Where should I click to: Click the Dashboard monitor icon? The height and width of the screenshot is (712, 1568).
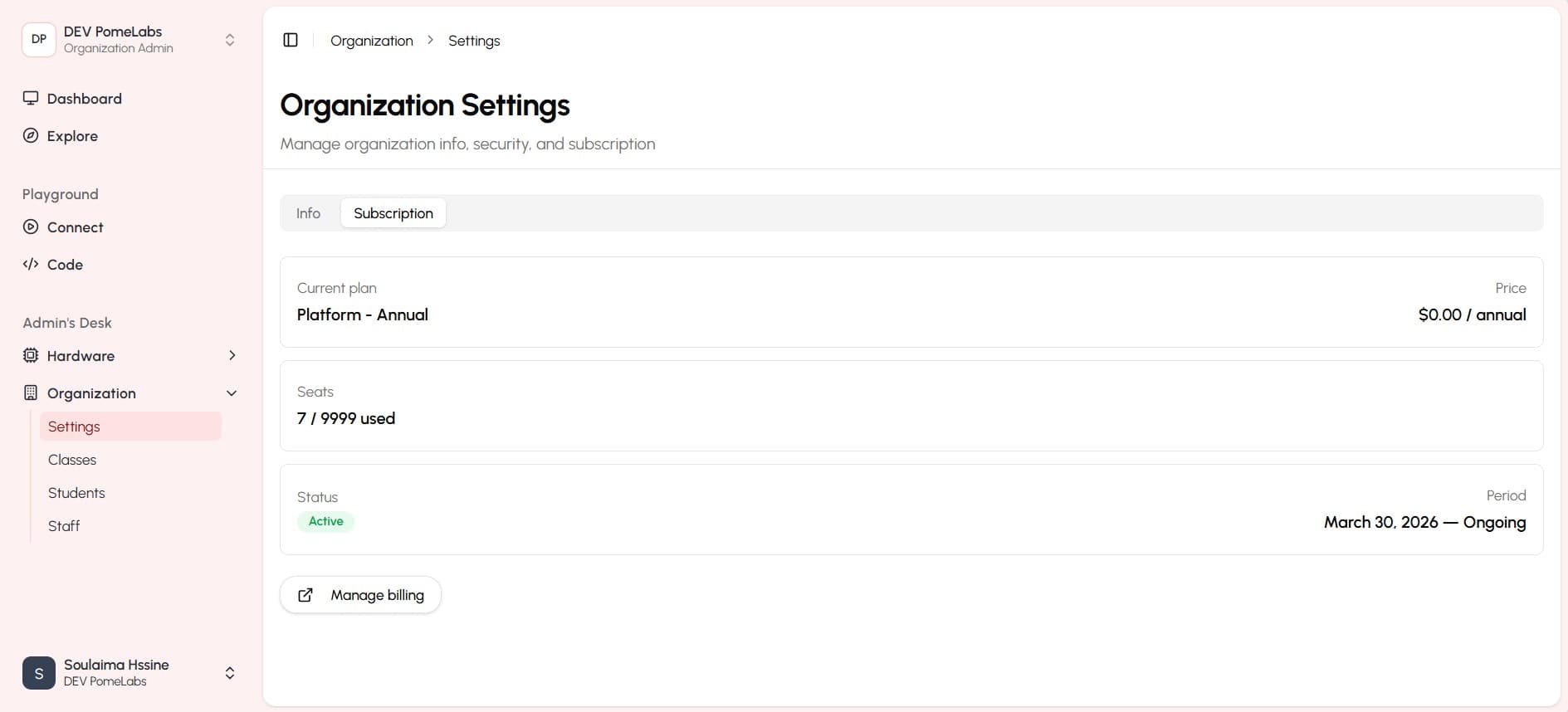[x=31, y=98]
